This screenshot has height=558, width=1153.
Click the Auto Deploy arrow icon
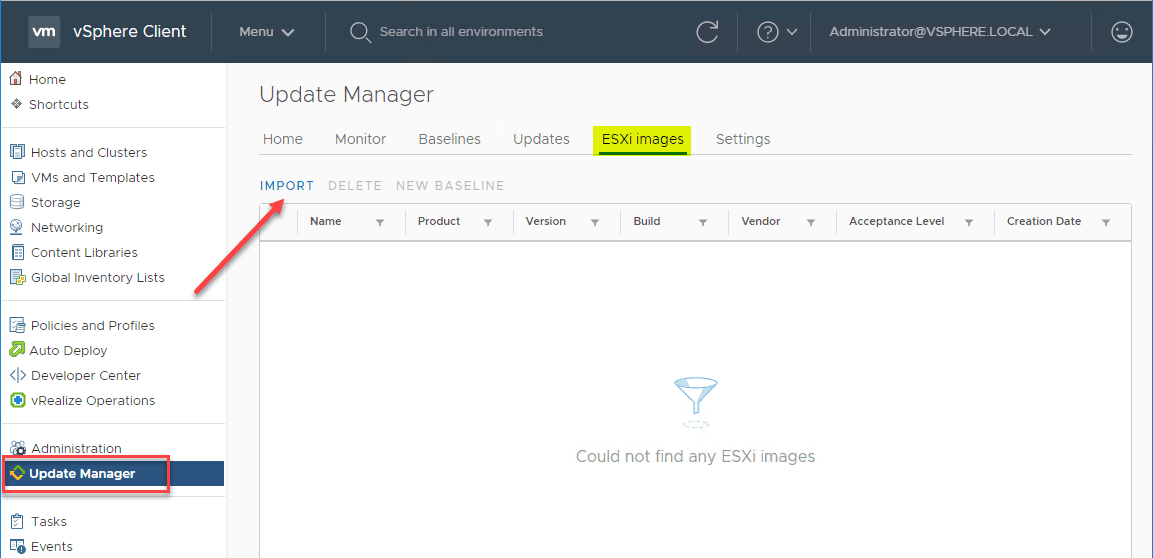point(16,350)
